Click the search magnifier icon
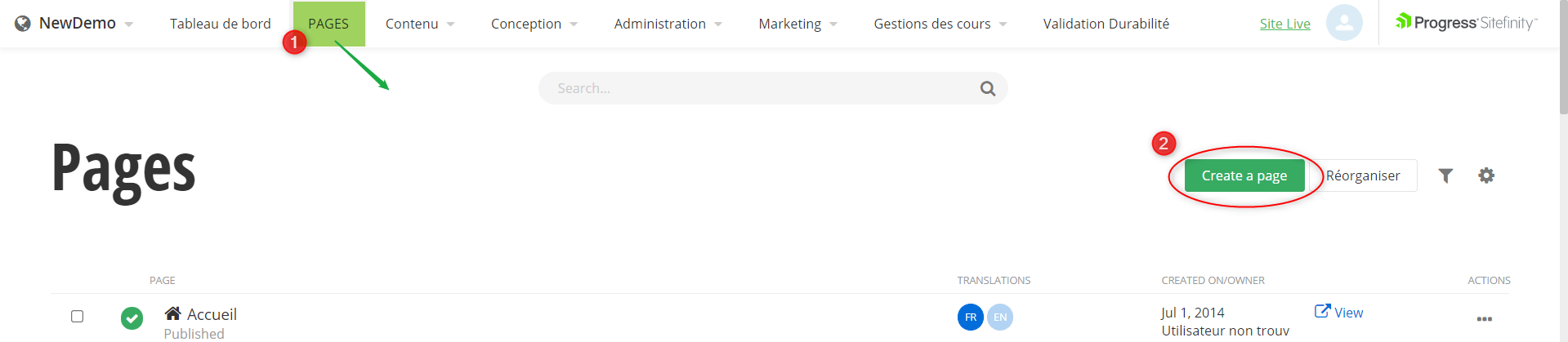 [x=987, y=88]
